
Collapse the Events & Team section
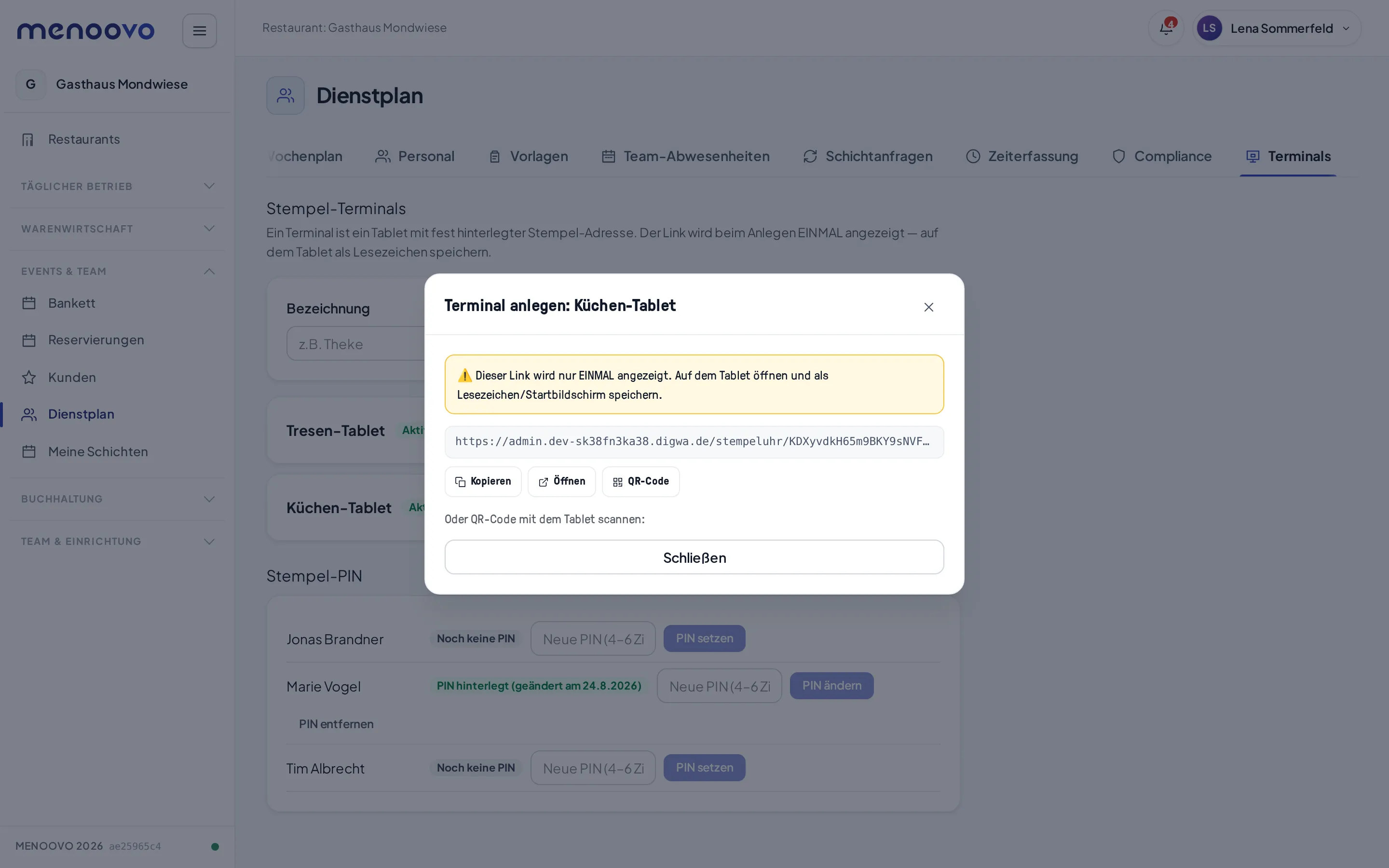117,271
